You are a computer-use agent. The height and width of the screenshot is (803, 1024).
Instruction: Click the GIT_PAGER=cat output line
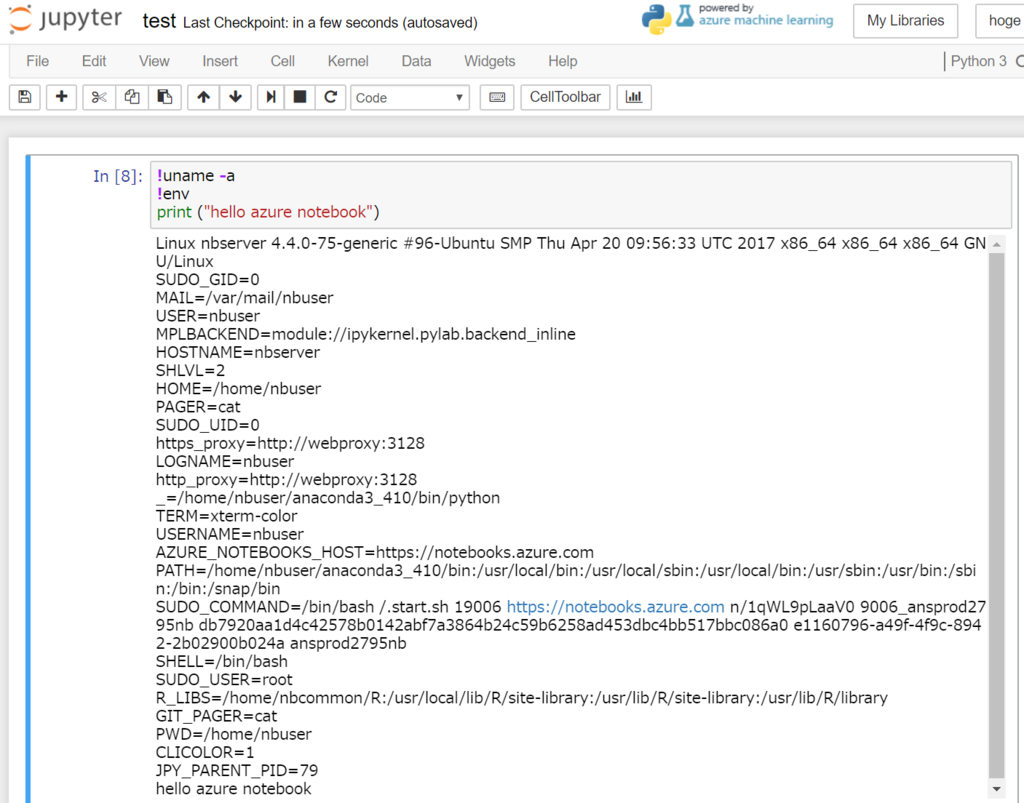pos(216,716)
